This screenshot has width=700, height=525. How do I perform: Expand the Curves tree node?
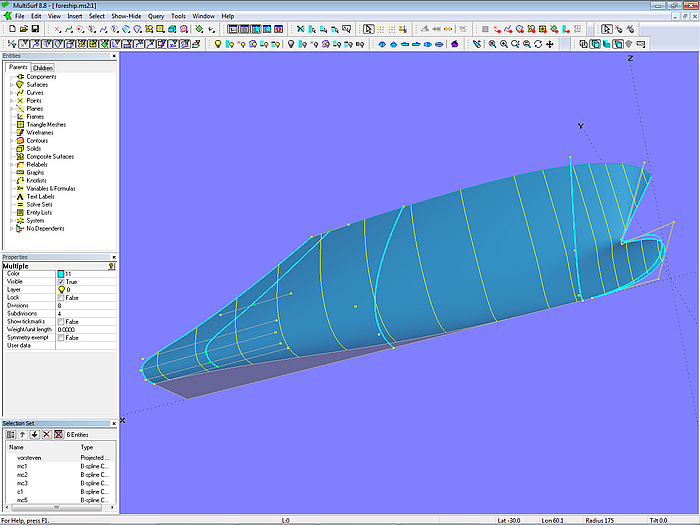coord(11,93)
